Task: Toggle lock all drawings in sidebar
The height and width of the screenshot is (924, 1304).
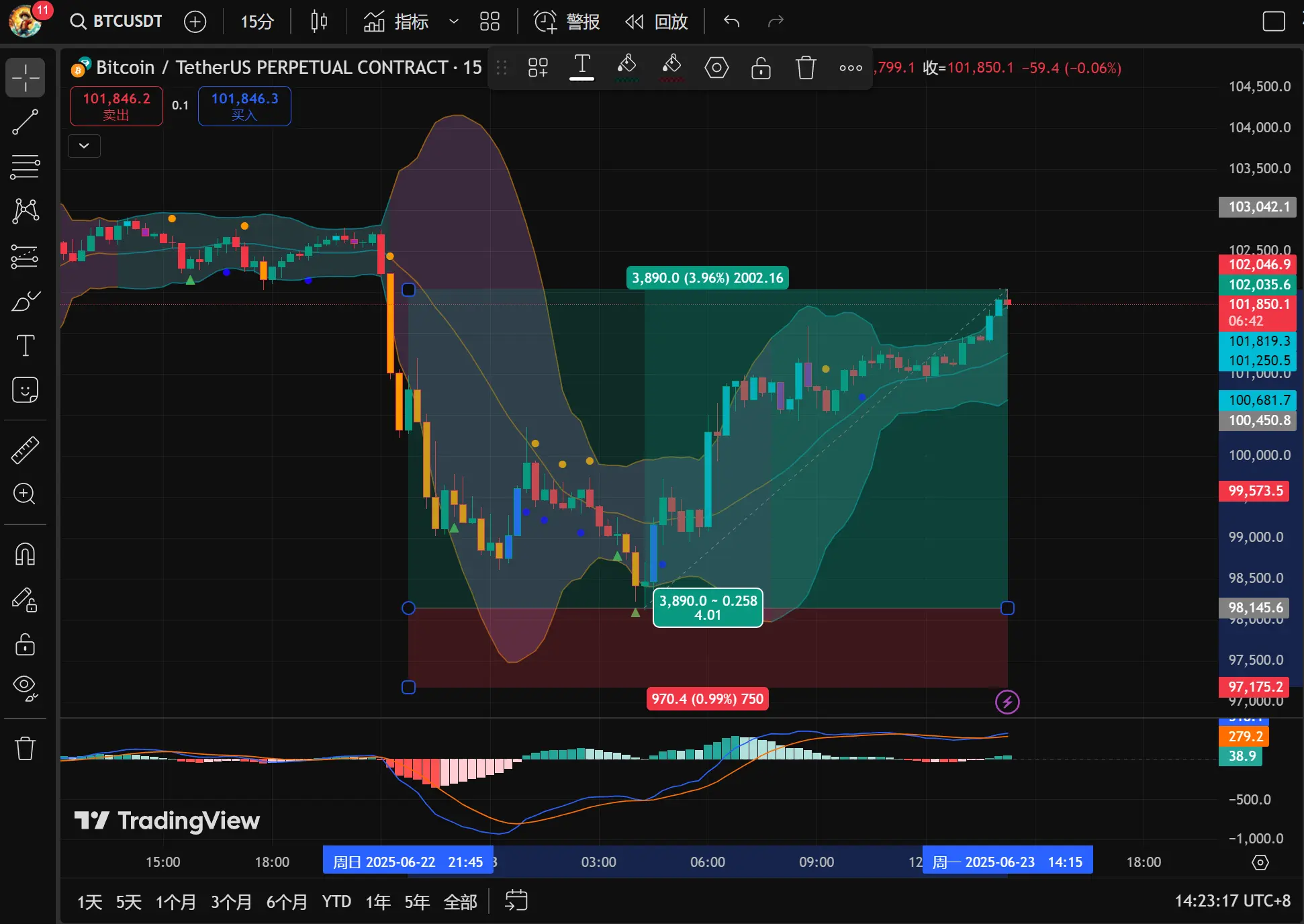Action: click(x=26, y=644)
